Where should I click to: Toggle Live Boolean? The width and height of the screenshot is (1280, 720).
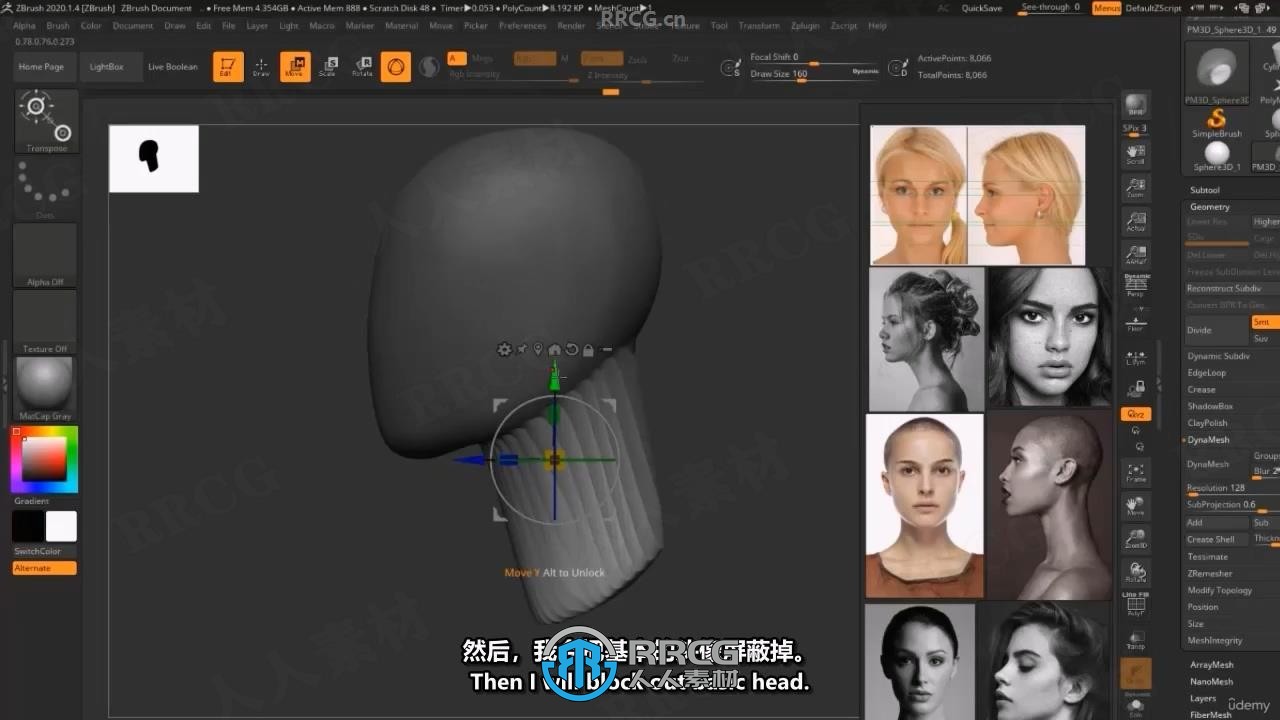(173, 67)
